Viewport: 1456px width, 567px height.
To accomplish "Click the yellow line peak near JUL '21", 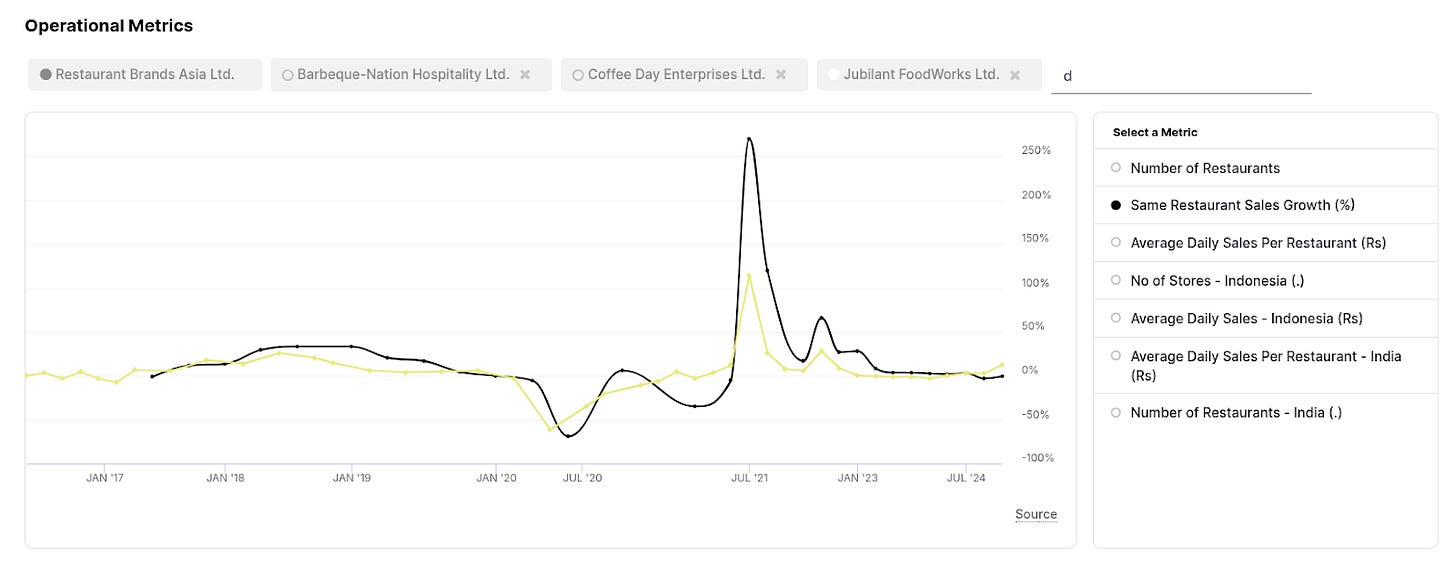I will click(x=749, y=274).
